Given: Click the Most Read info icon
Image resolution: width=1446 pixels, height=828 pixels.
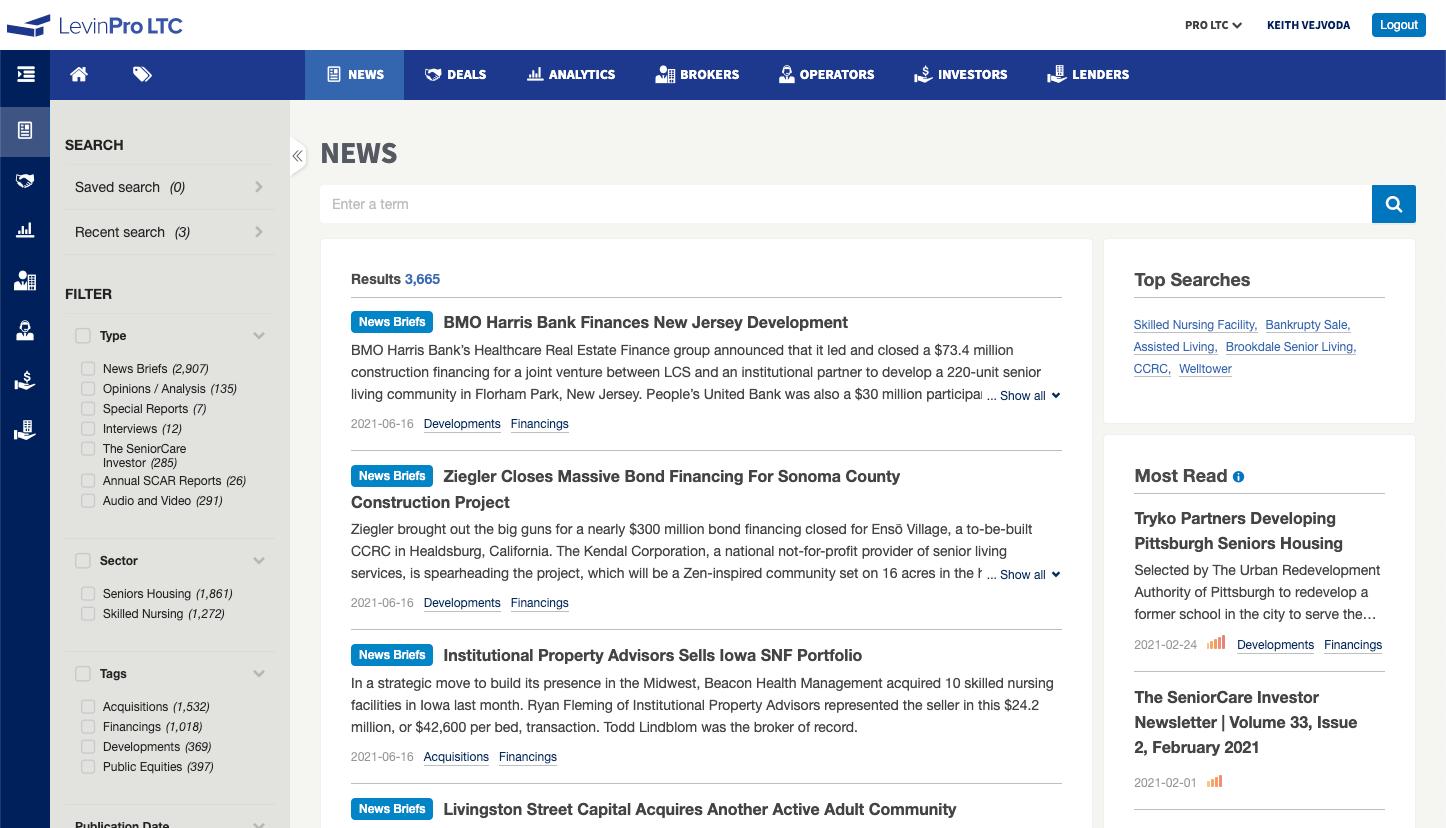Looking at the screenshot, I should (x=1238, y=477).
